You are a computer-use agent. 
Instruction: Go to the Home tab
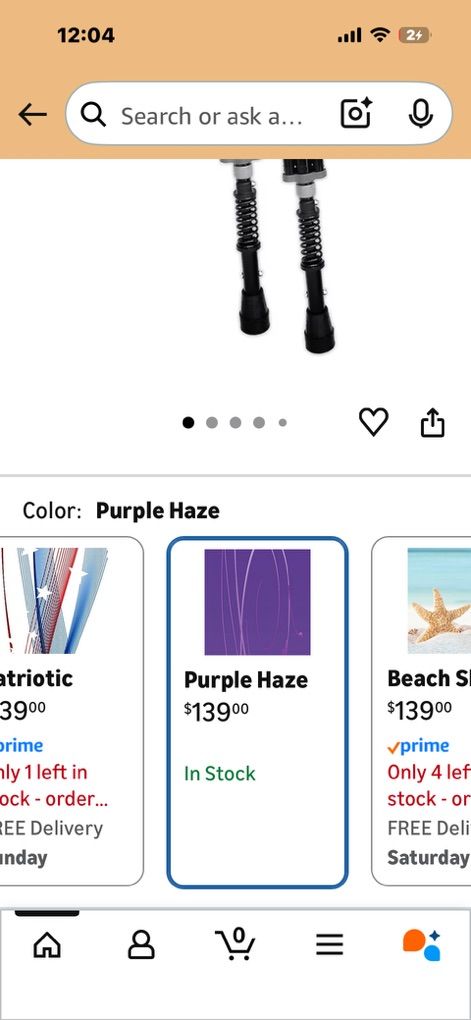pyautogui.click(x=47, y=945)
